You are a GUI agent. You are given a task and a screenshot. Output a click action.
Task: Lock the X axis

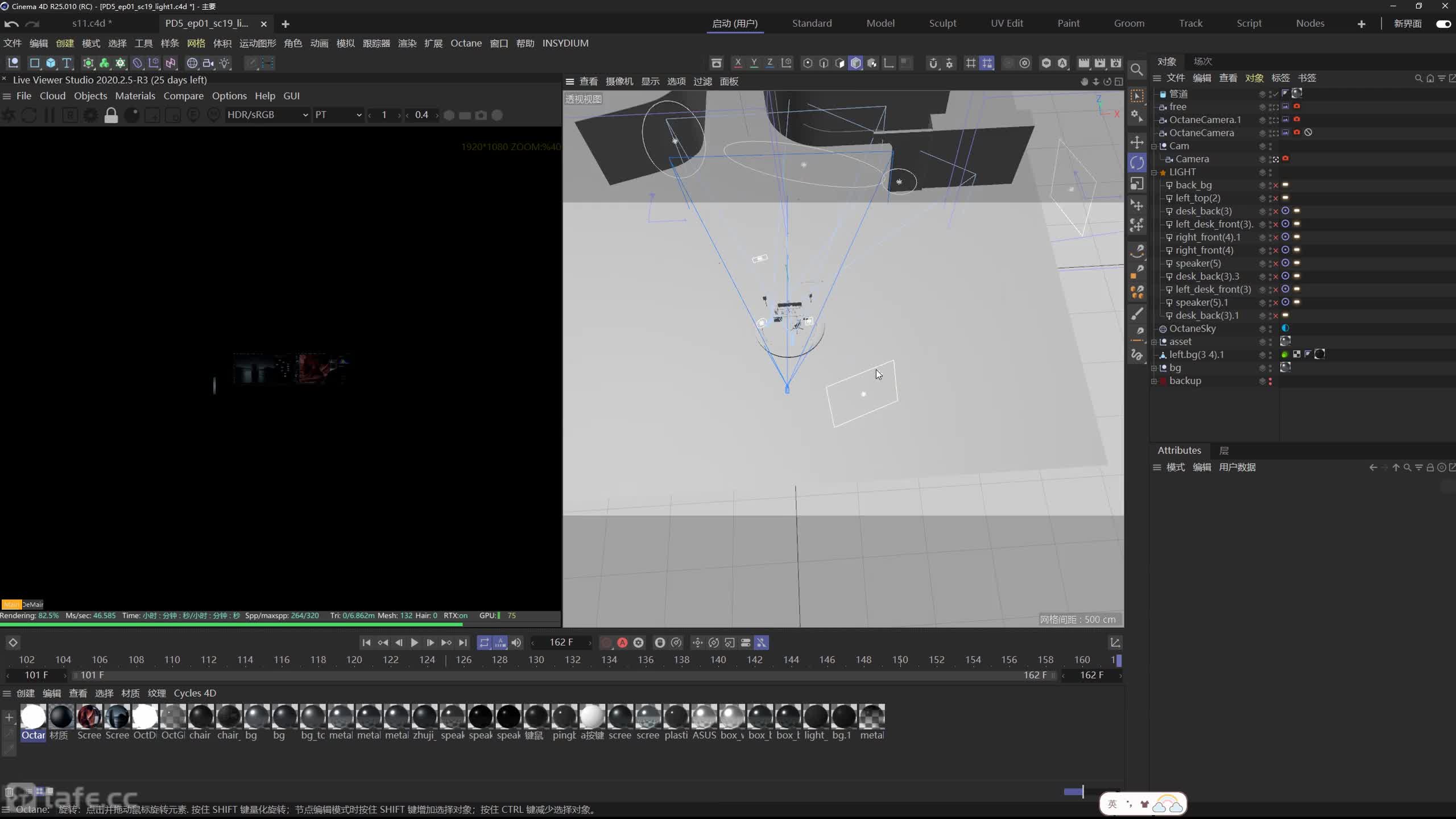pyautogui.click(x=738, y=63)
